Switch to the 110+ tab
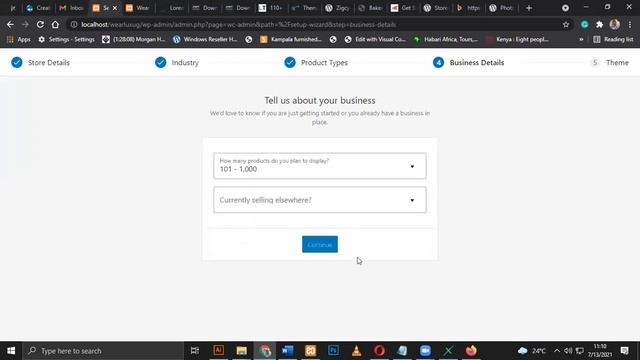Screen dimensions: 640x360 [x=271, y=8]
